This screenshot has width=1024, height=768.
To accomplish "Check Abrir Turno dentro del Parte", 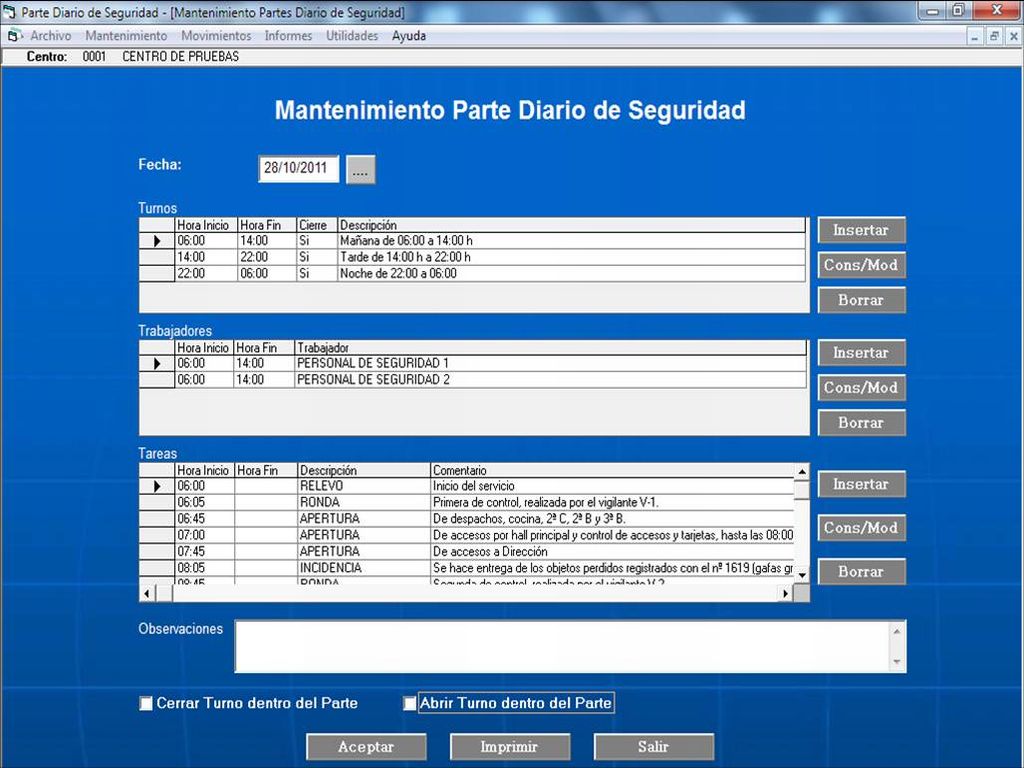I will [x=410, y=704].
